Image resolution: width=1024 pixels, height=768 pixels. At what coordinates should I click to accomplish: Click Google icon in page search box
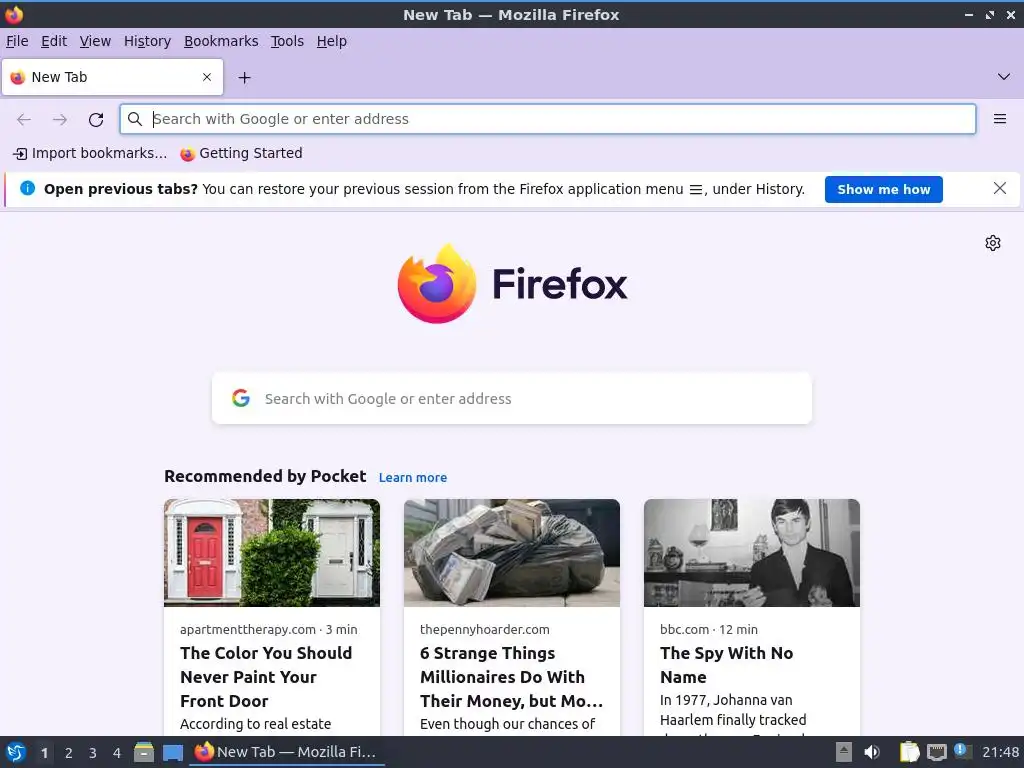(241, 398)
